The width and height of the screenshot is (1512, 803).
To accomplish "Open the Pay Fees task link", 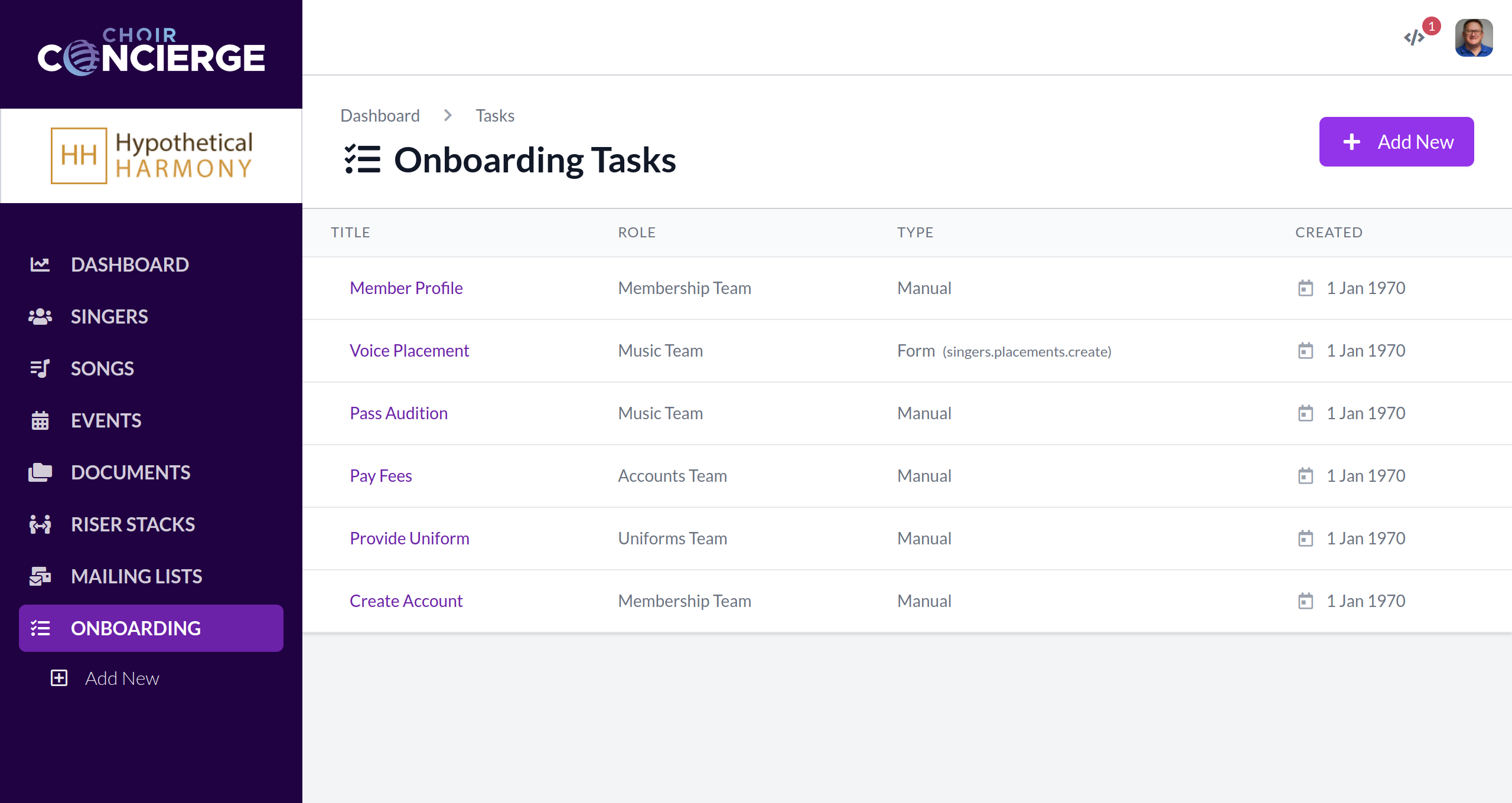I will coord(381,476).
